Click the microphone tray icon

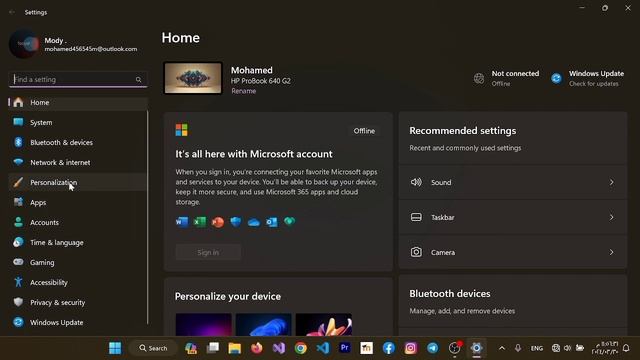click(518, 348)
